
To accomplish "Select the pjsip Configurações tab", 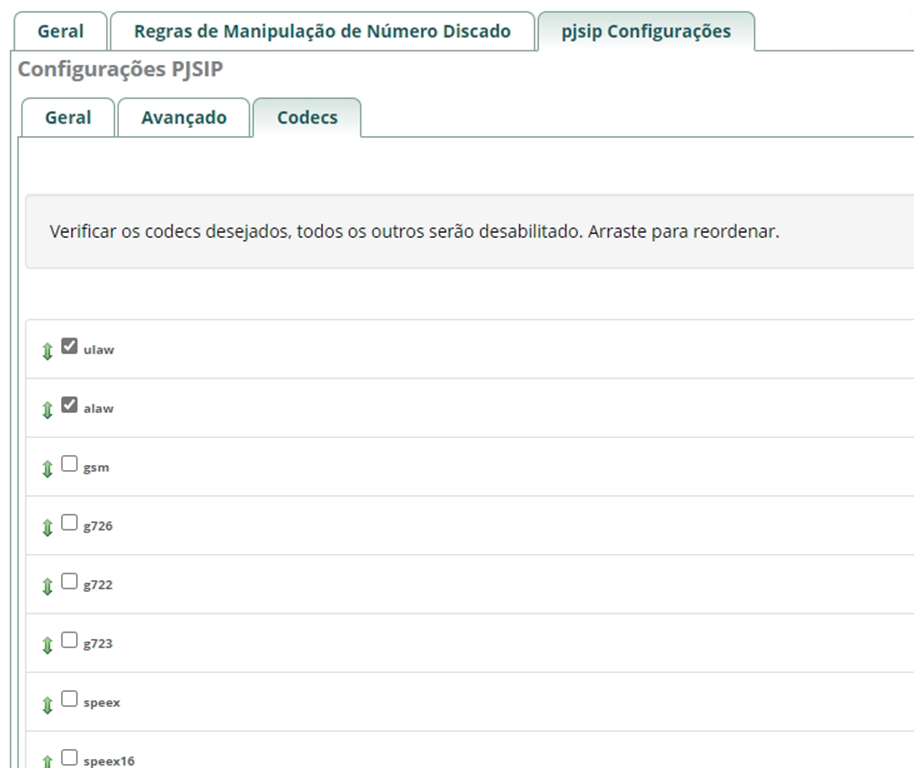I will [x=645, y=31].
